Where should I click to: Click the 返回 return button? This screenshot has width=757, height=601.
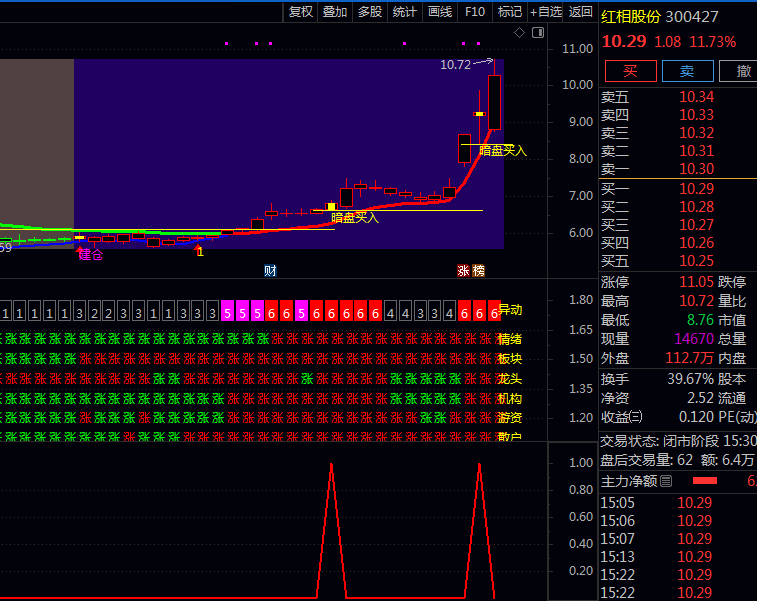tap(580, 12)
